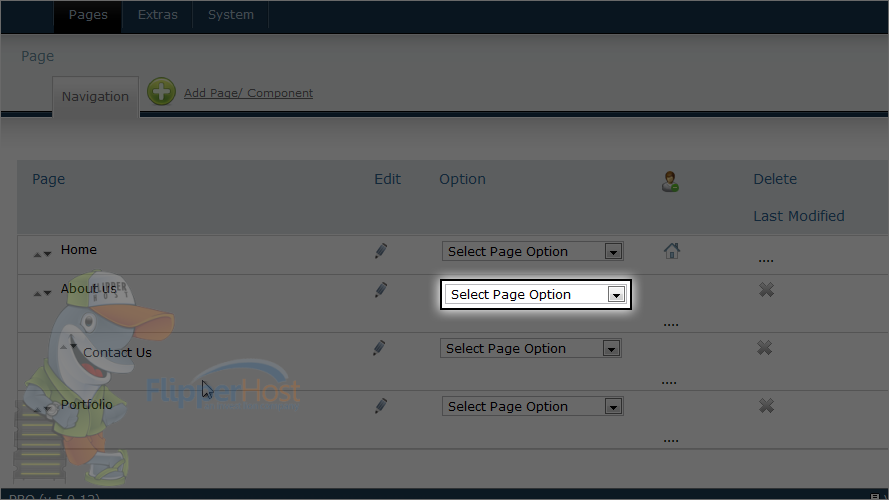Screen dimensions: 889x500
Task: Delete the Portfolio page with X icon
Action: pos(767,405)
